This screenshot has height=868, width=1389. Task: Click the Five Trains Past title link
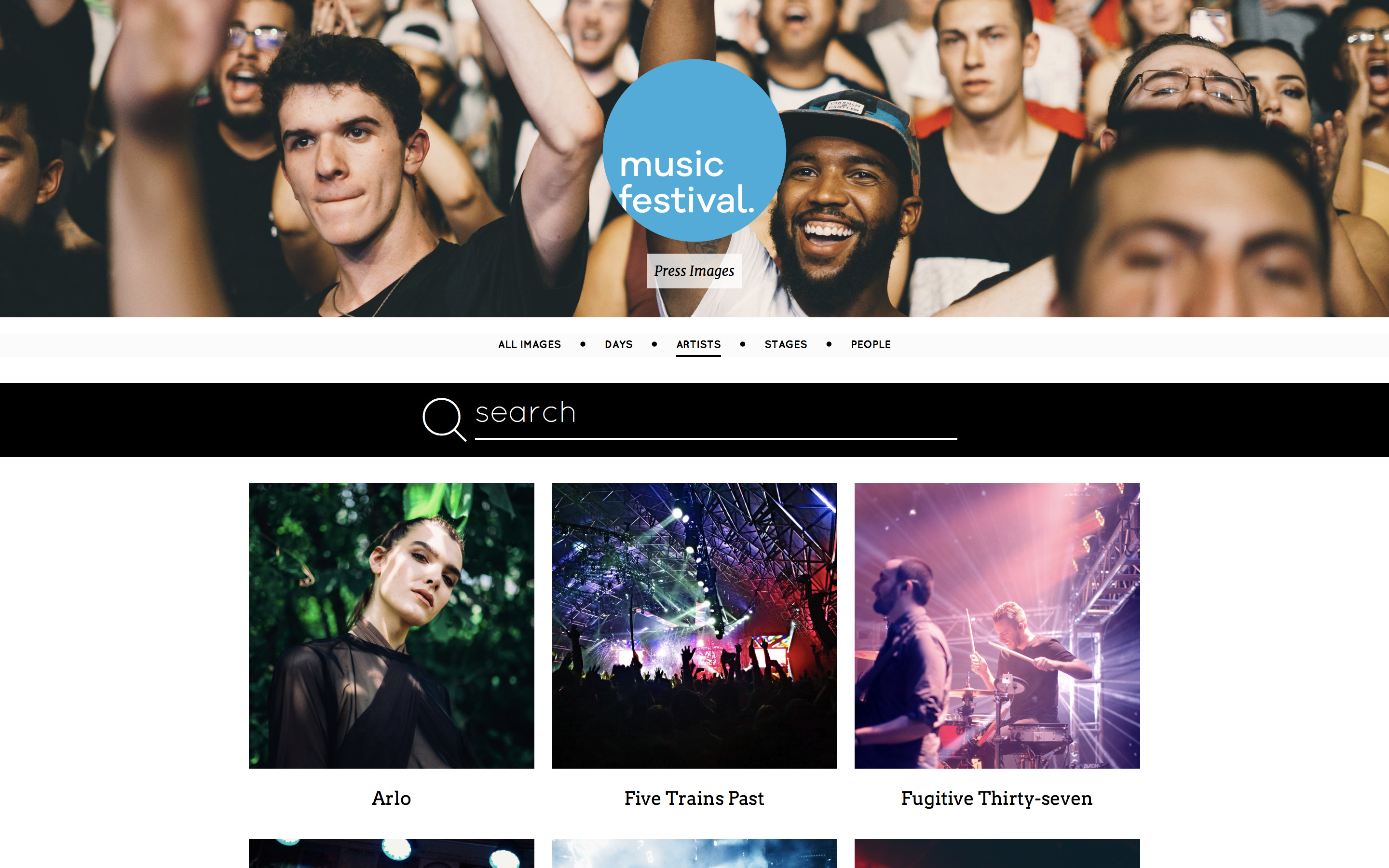tap(694, 798)
